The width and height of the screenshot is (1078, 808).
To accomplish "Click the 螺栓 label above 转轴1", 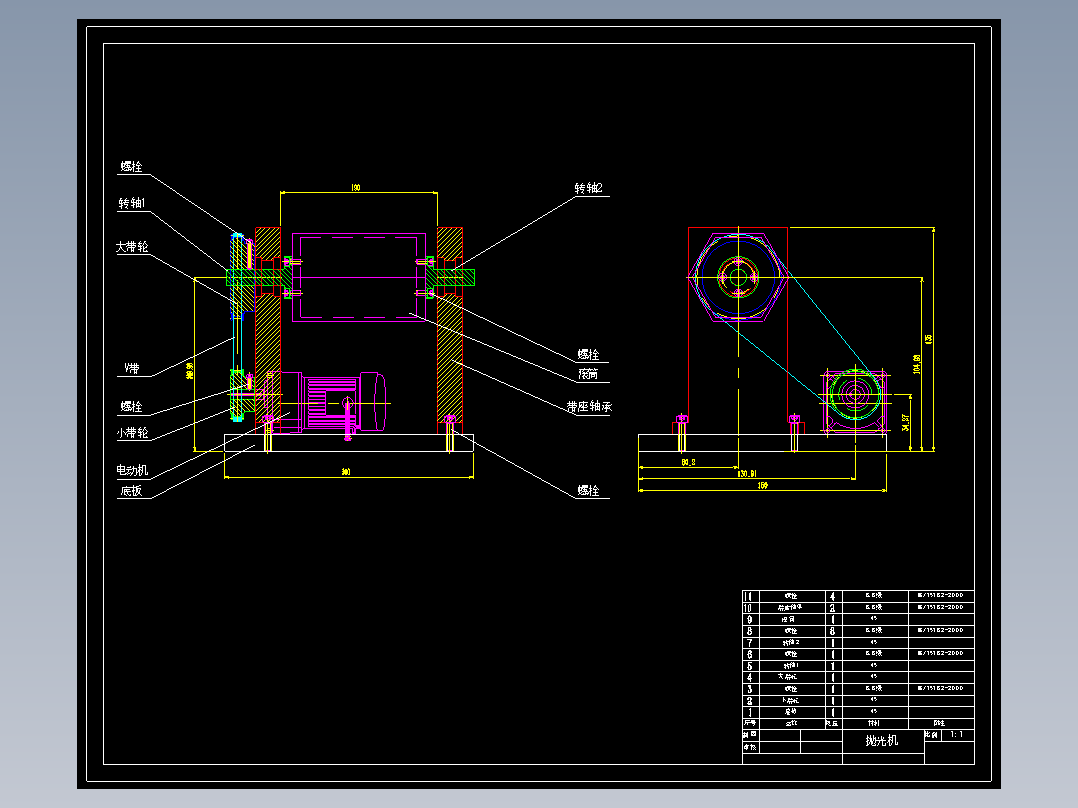I will [x=131, y=166].
